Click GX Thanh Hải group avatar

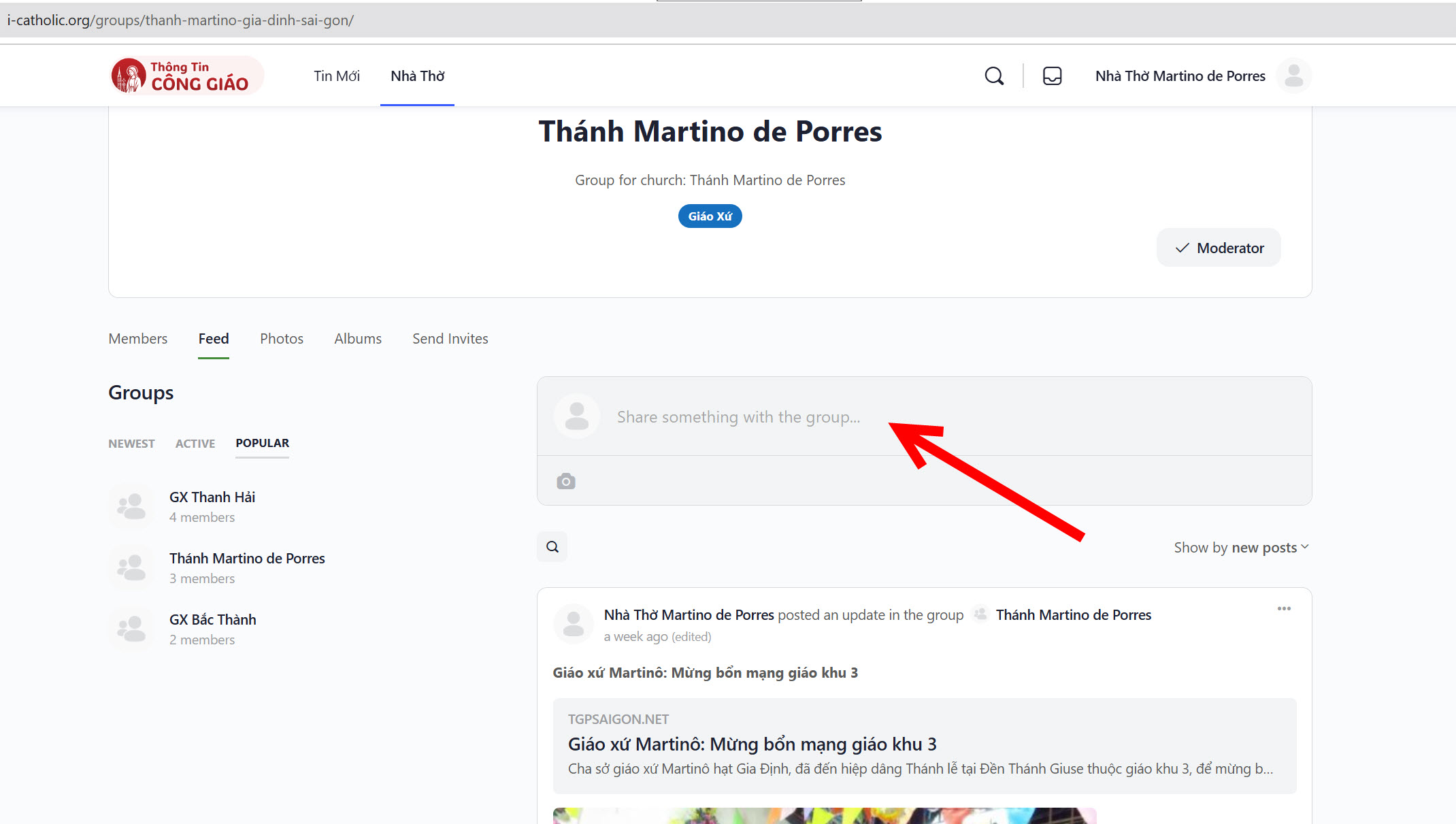132,506
